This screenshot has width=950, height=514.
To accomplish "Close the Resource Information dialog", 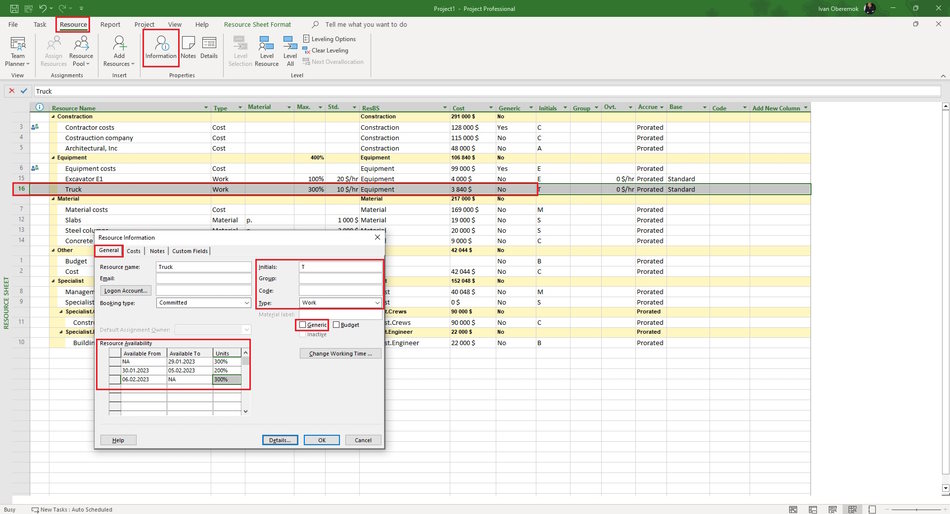I will 377,237.
